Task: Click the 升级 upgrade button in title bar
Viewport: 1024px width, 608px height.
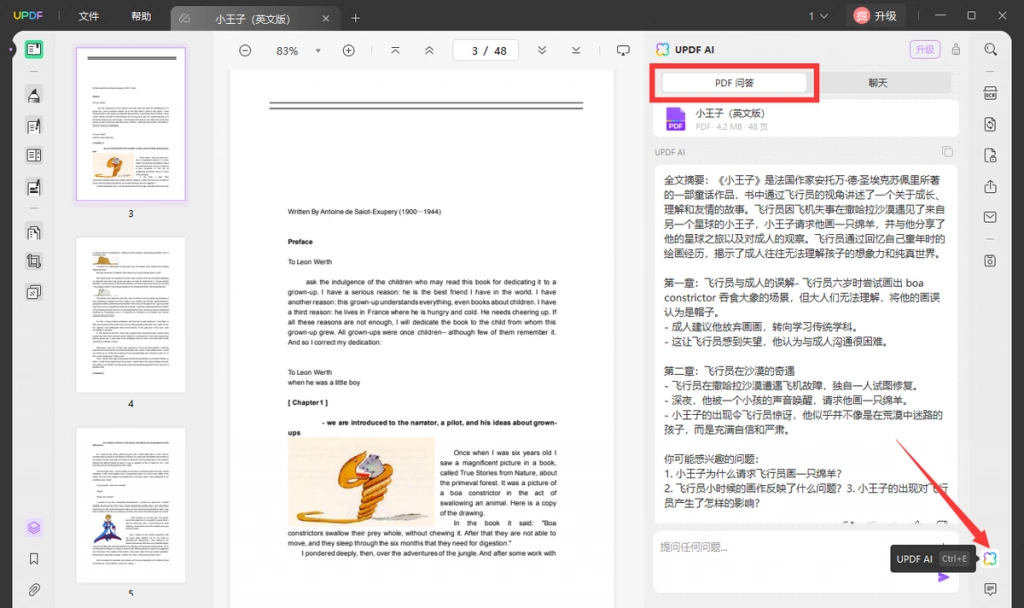Action: pos(876,16)
